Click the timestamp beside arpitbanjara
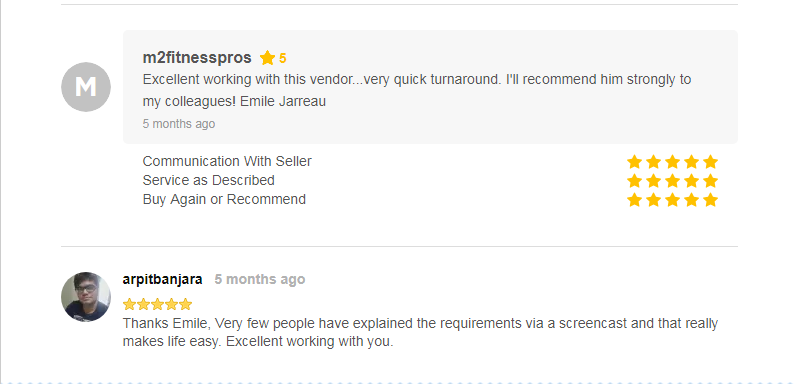This screenshot has height=384, width=796. point(260,279)
